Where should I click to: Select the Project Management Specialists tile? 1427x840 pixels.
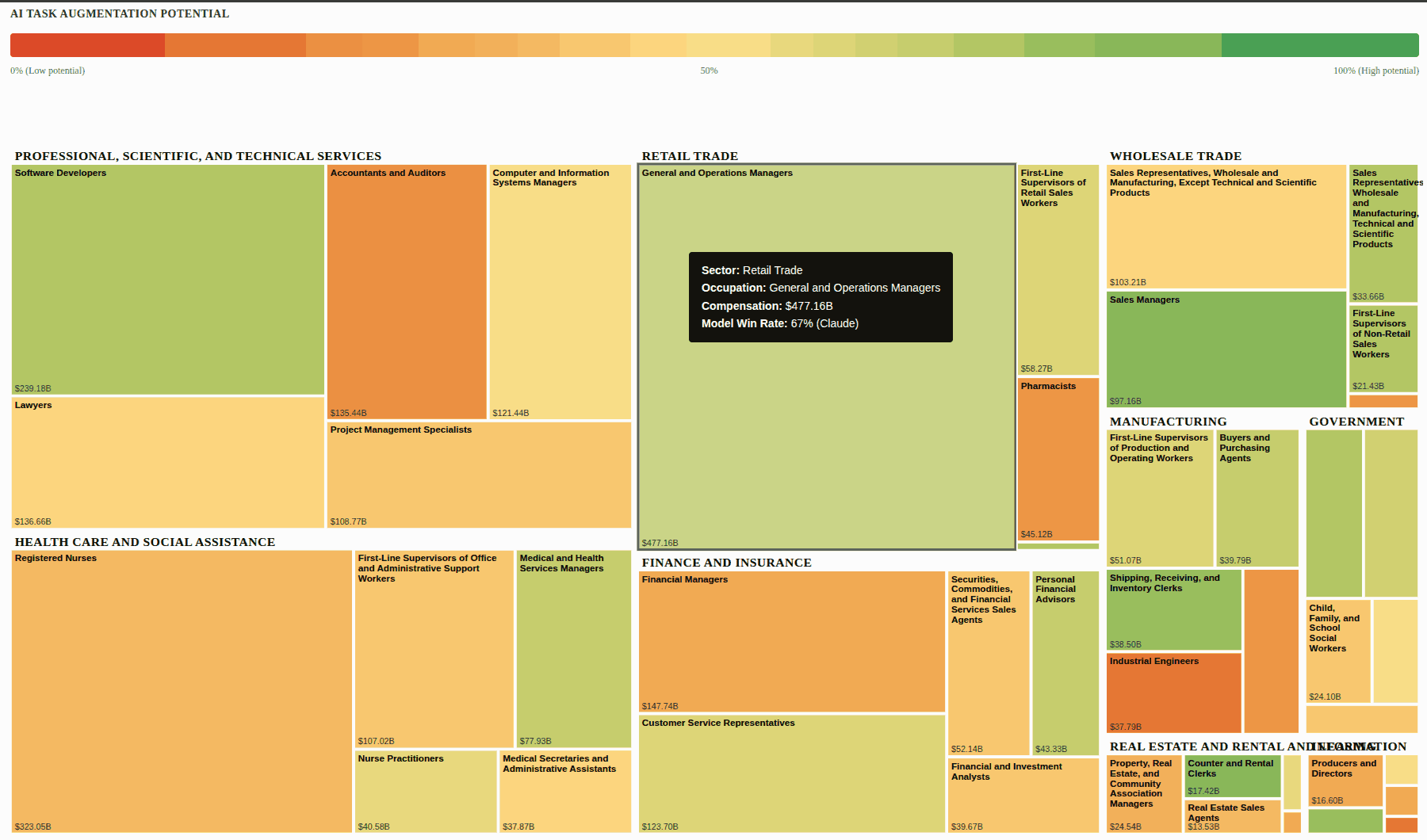coord(479,475)
